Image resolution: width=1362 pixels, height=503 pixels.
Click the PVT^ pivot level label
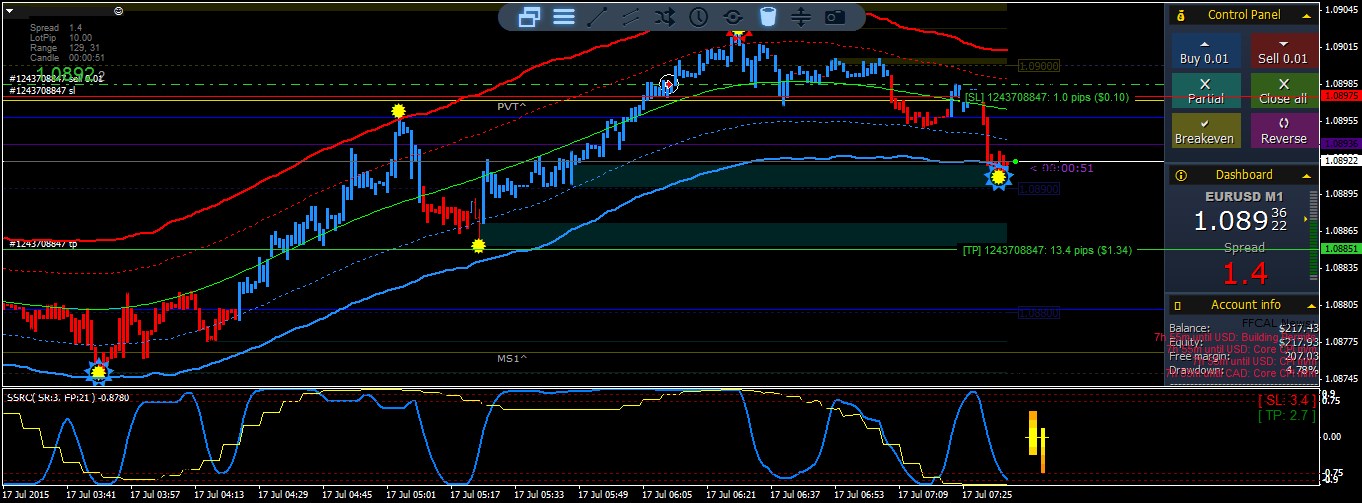pos(511,106)
